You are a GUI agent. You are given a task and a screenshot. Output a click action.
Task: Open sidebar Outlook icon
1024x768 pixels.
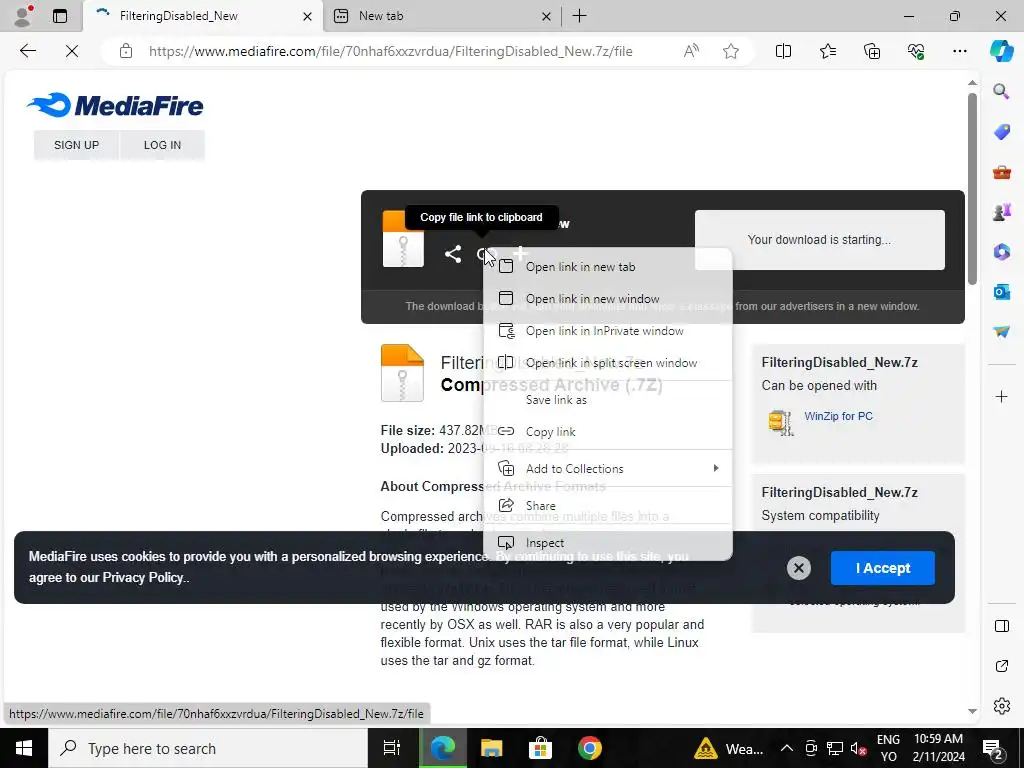click(1001, 291)
